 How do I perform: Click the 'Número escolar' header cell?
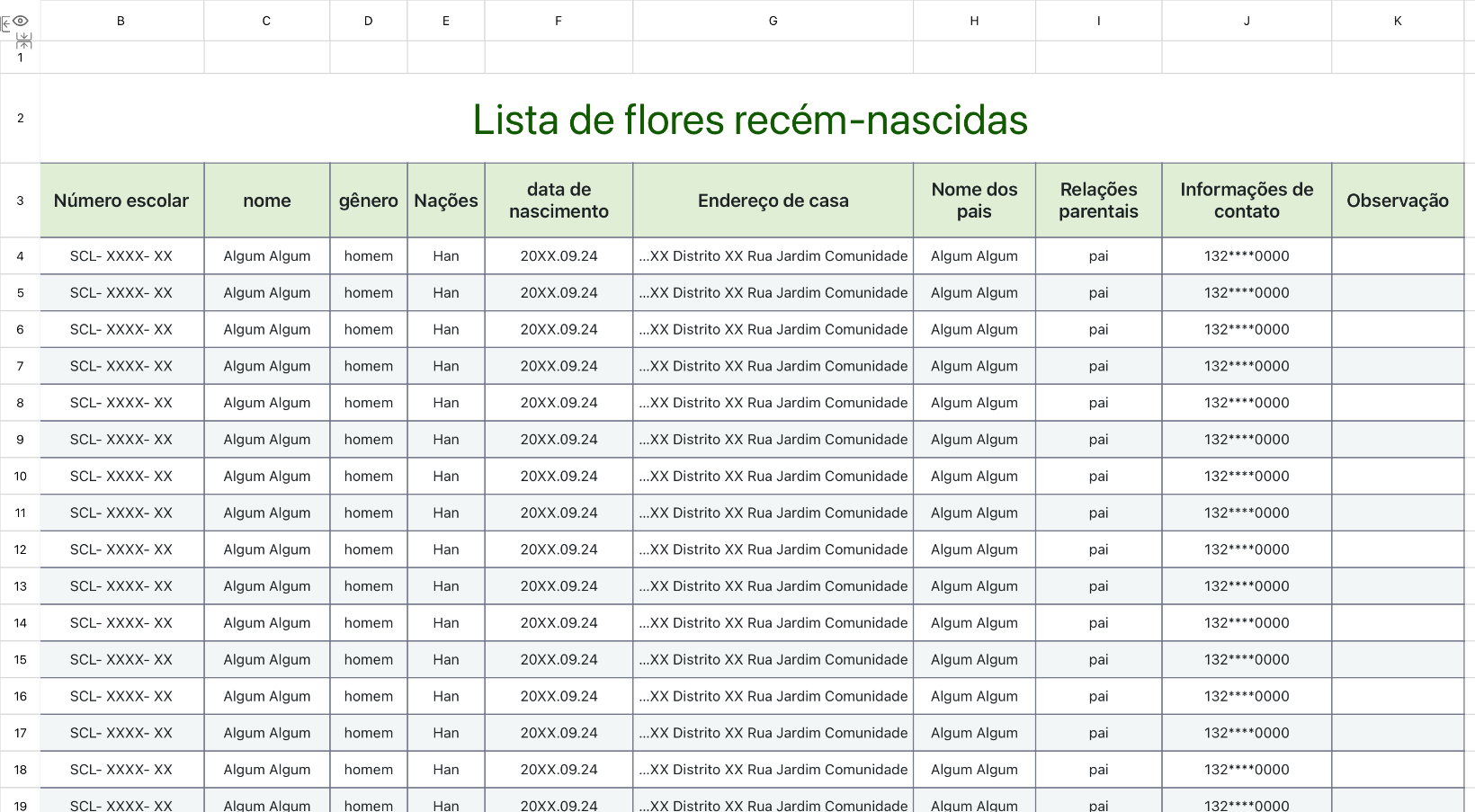point(121,201)
